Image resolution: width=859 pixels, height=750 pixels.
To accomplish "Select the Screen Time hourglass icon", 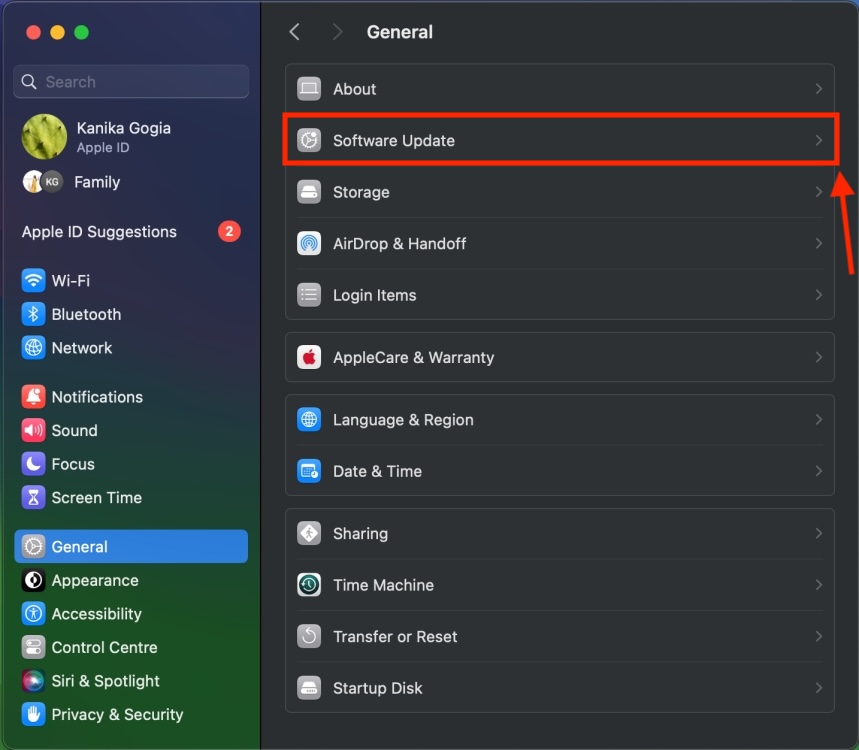I will (33, 497).
